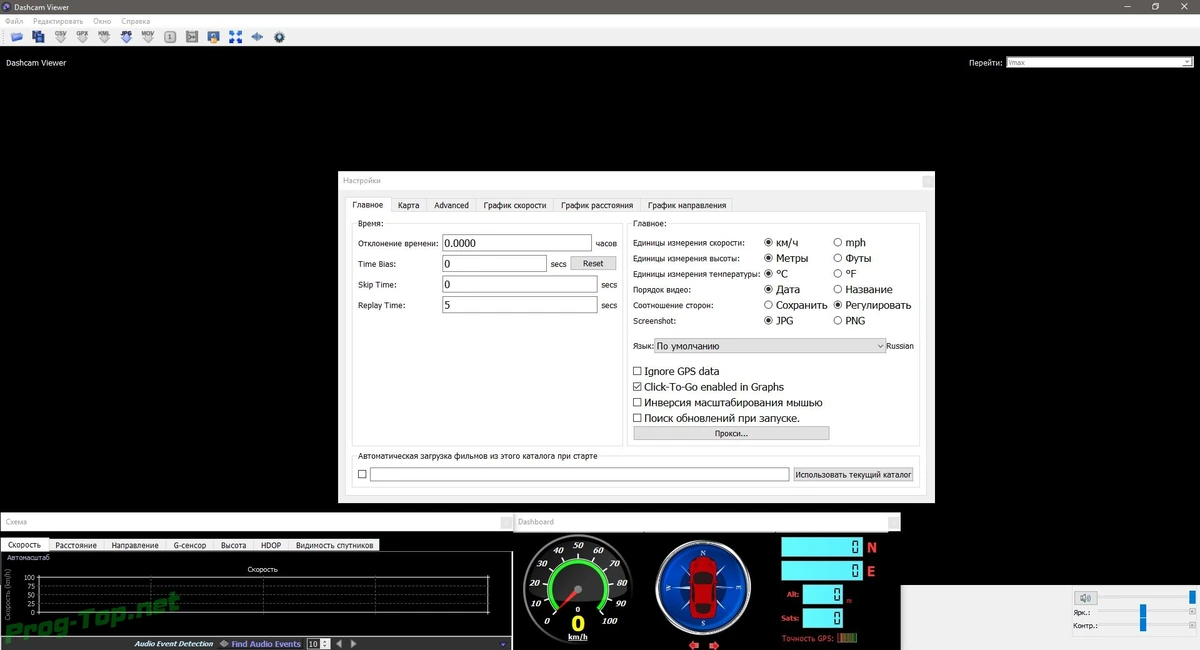1200x650 pixels.
Task: Open video file with folder icon
Action: click(17, 36)
